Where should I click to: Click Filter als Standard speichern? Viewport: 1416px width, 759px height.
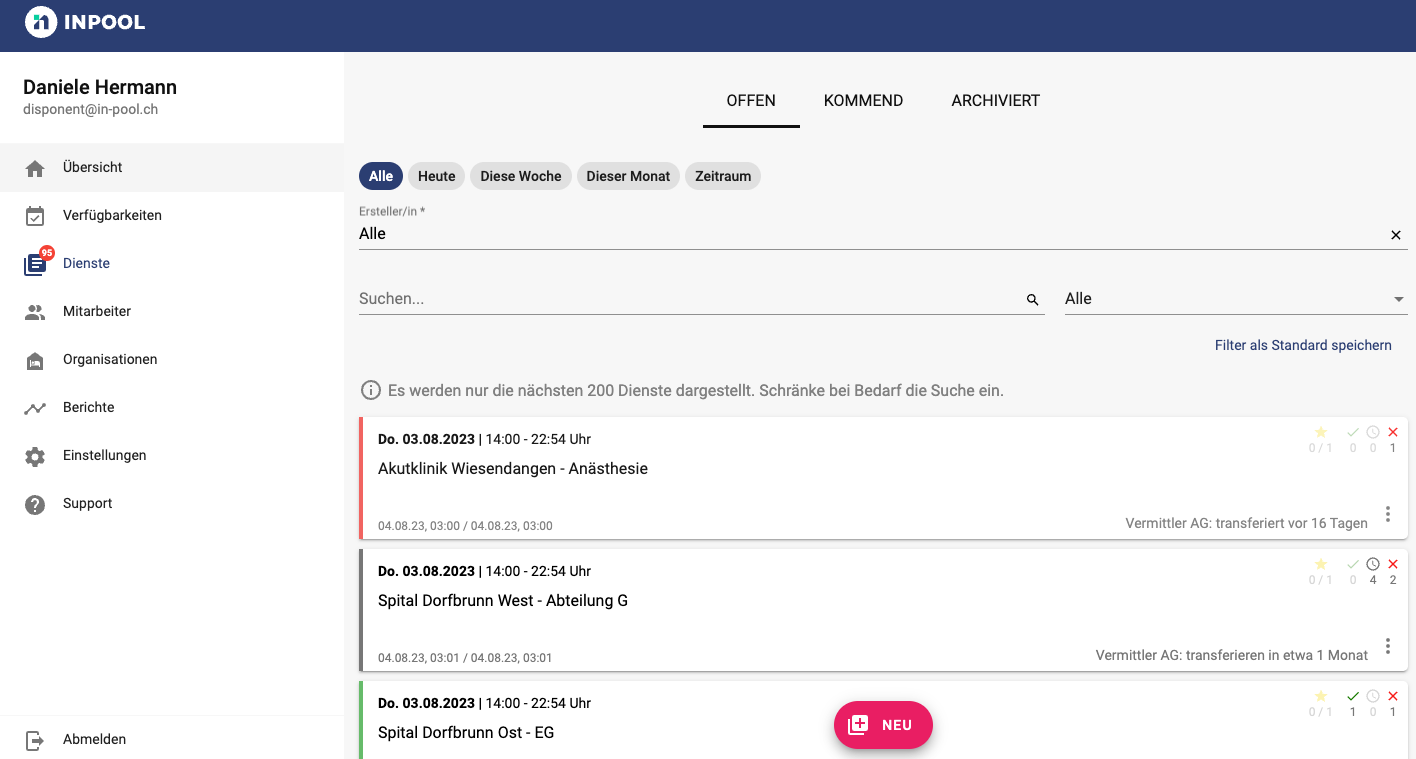point(1303,345)
